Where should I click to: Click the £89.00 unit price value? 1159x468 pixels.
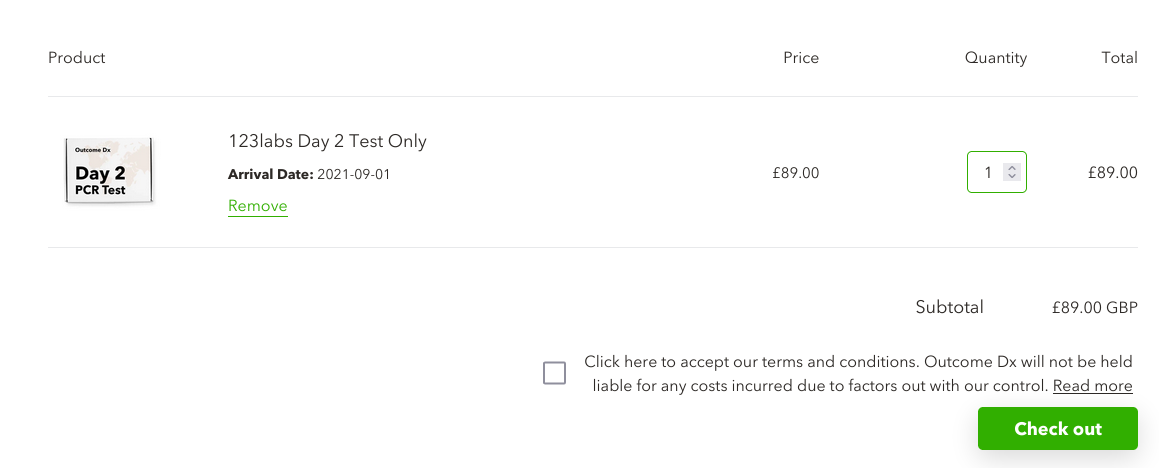[795, 173]
